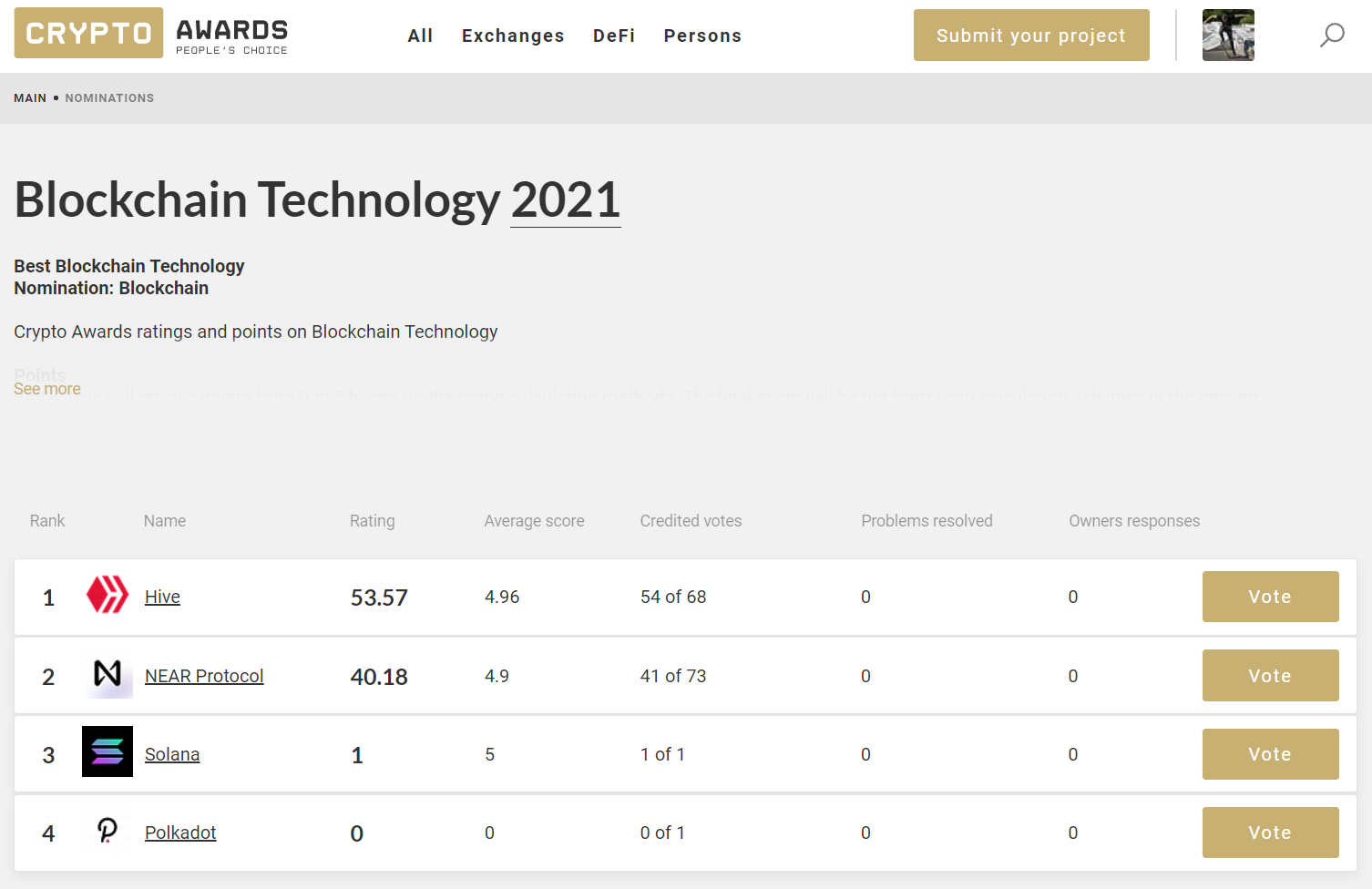
Task: Vote for Solana
Action: [x=1270, y=754]
